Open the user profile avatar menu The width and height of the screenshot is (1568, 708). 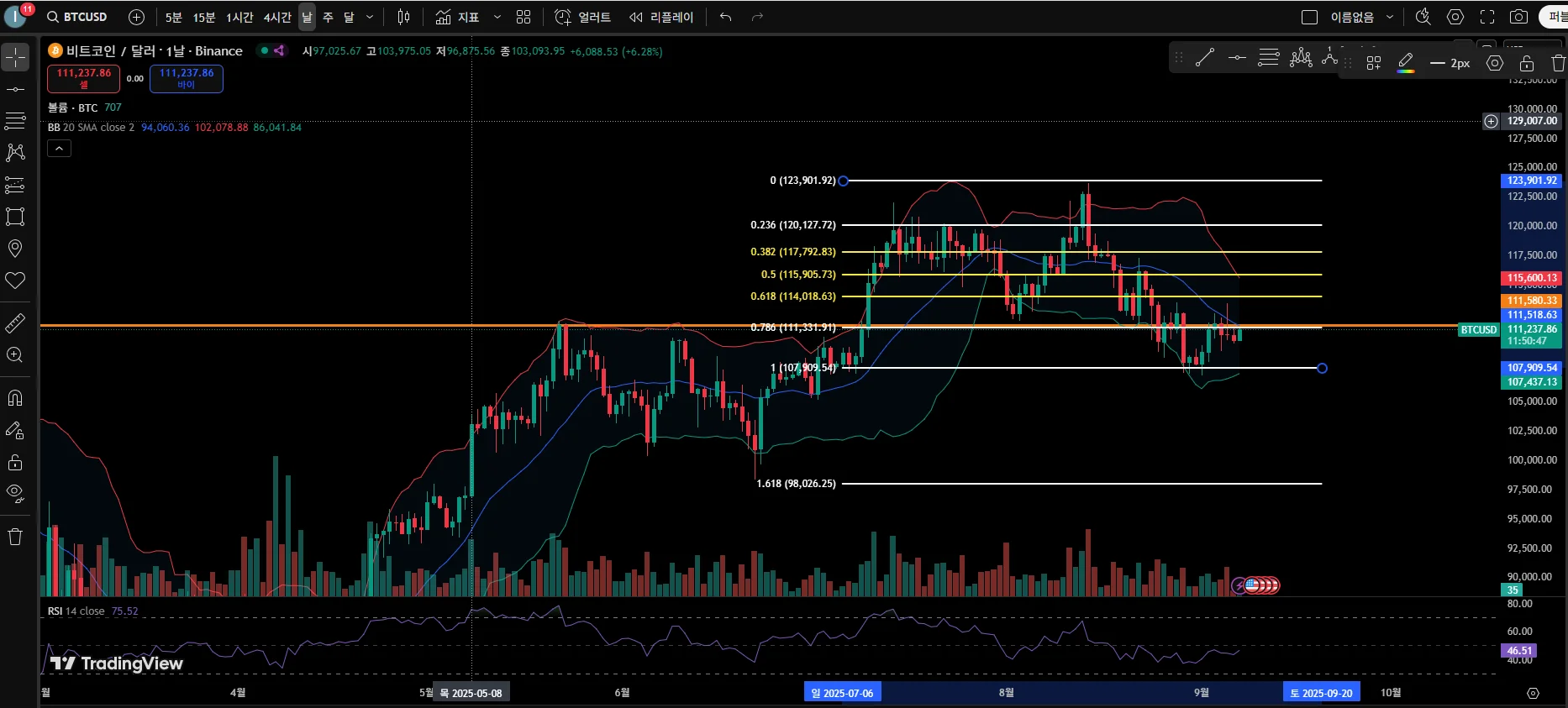coord(15,16)
